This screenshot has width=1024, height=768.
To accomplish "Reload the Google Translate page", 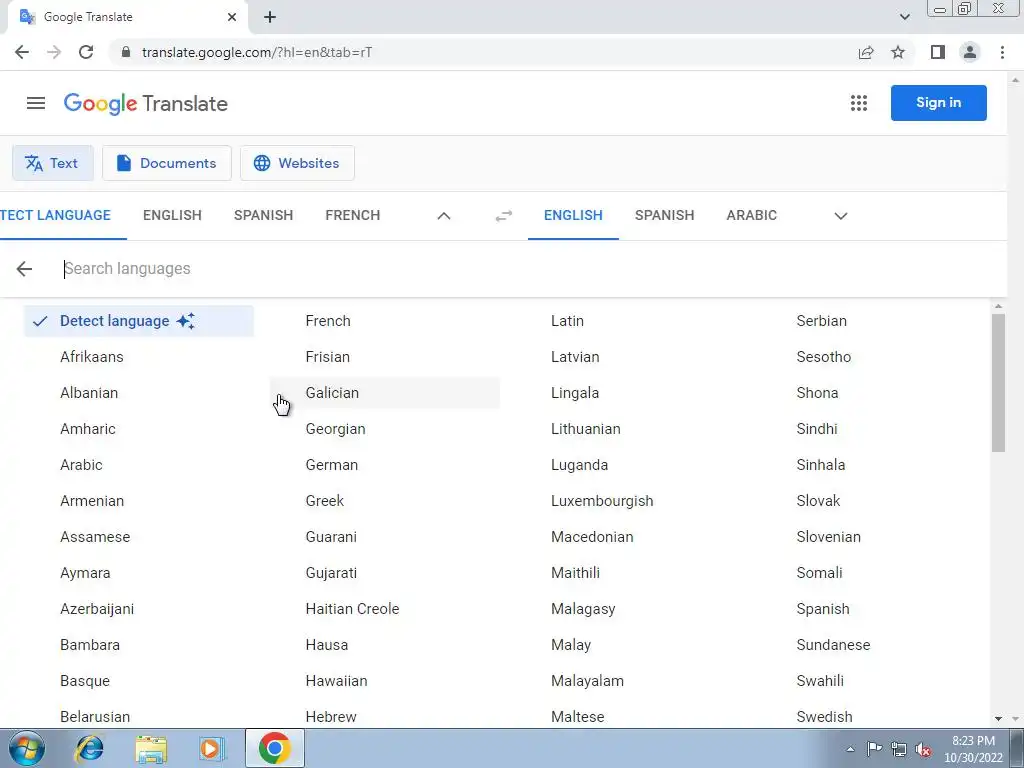I will (x=86, y=52).
